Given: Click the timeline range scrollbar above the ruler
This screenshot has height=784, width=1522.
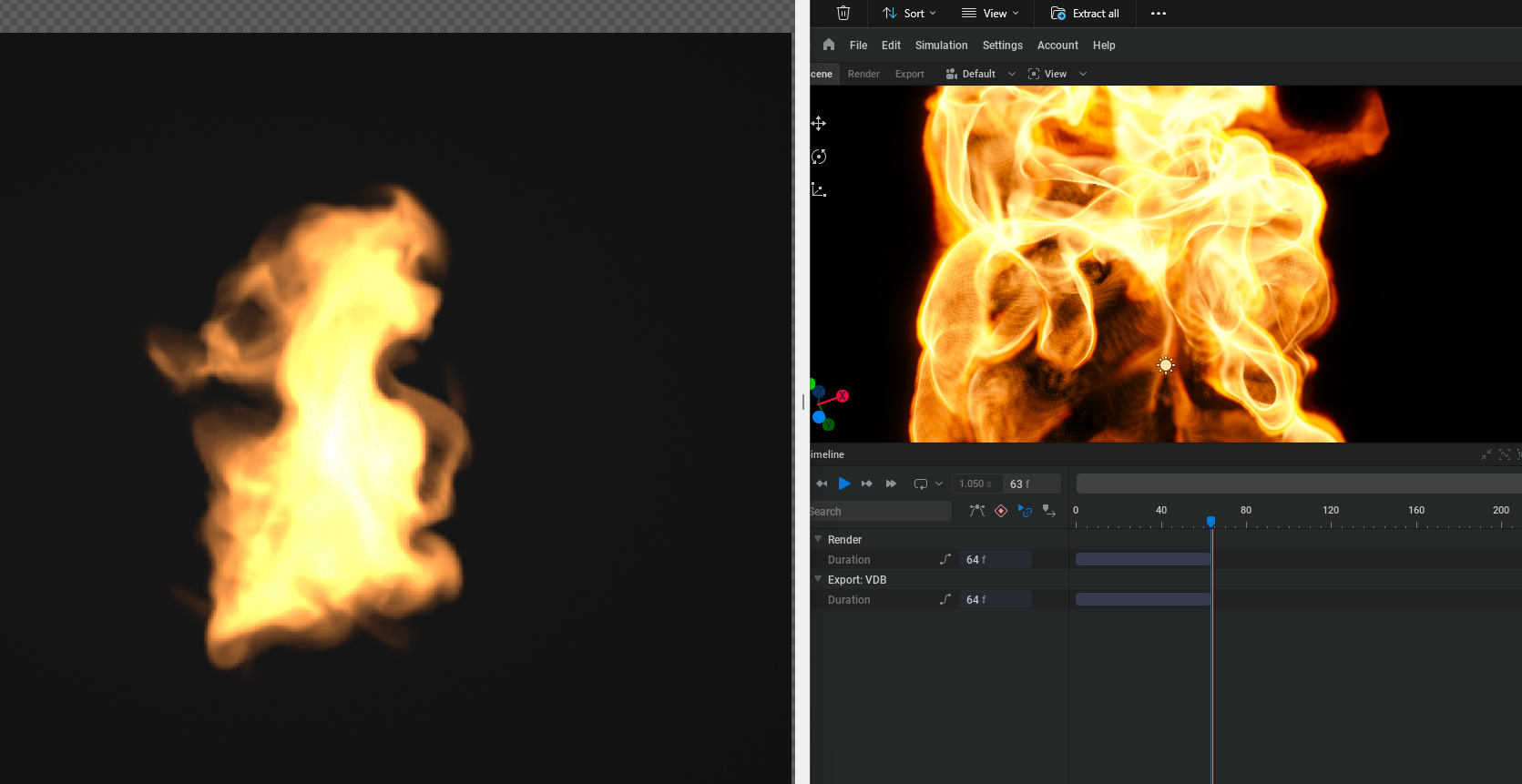Looking at the screenshot, I should [1299, 484].
